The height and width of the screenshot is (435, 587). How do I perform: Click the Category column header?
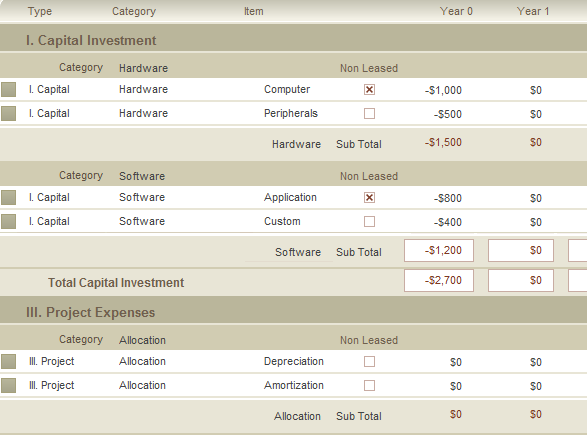coord(134,11)
